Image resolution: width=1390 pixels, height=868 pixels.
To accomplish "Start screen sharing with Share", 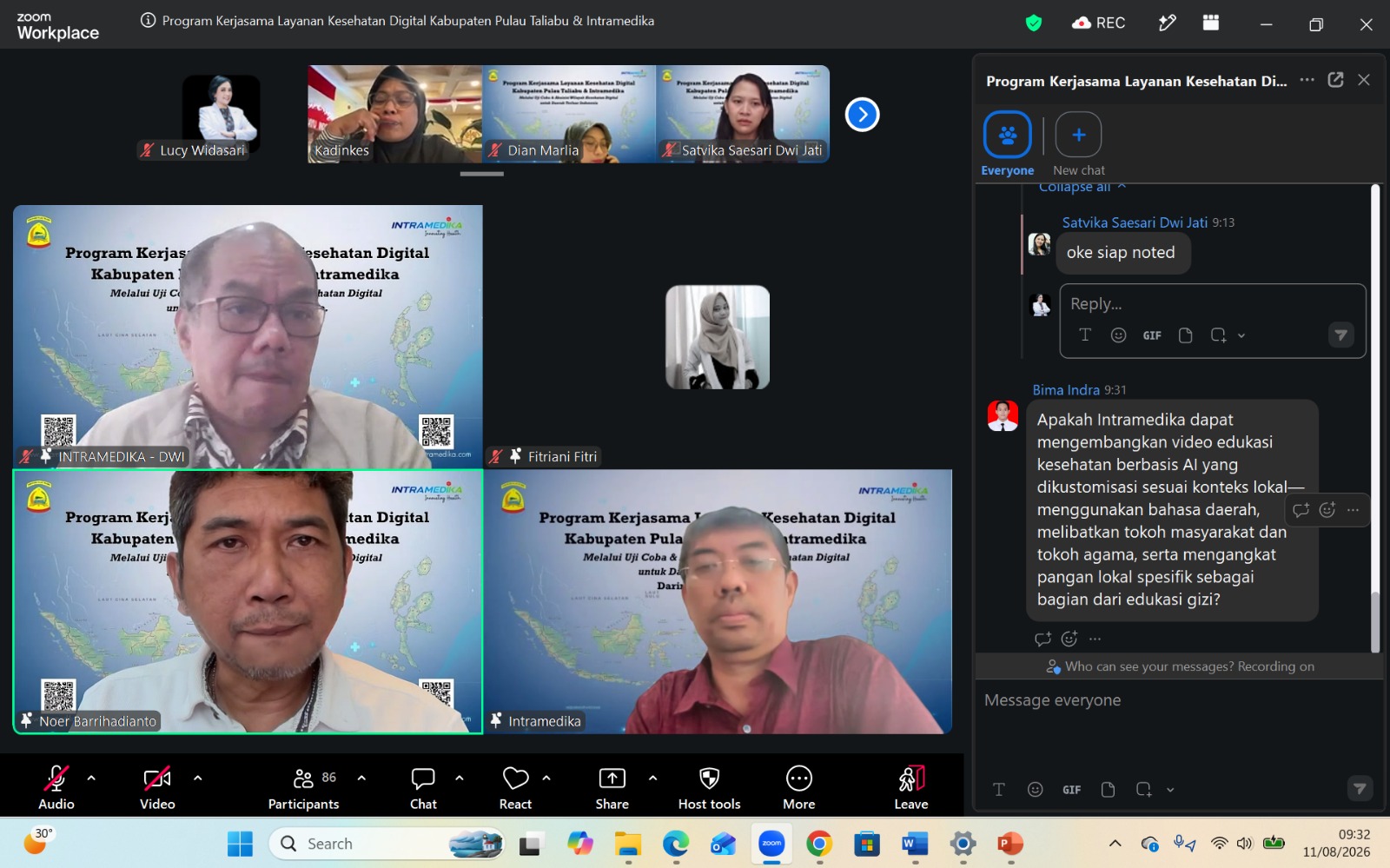I will (612, 788).
